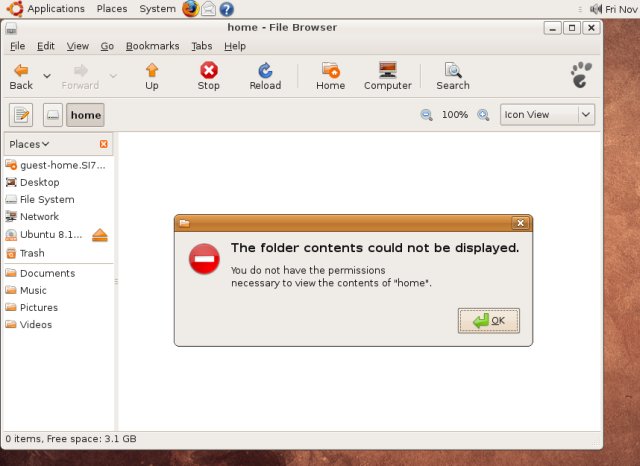Open the Go menu
The image size is (640, 466).
click(x=107, y=46)
